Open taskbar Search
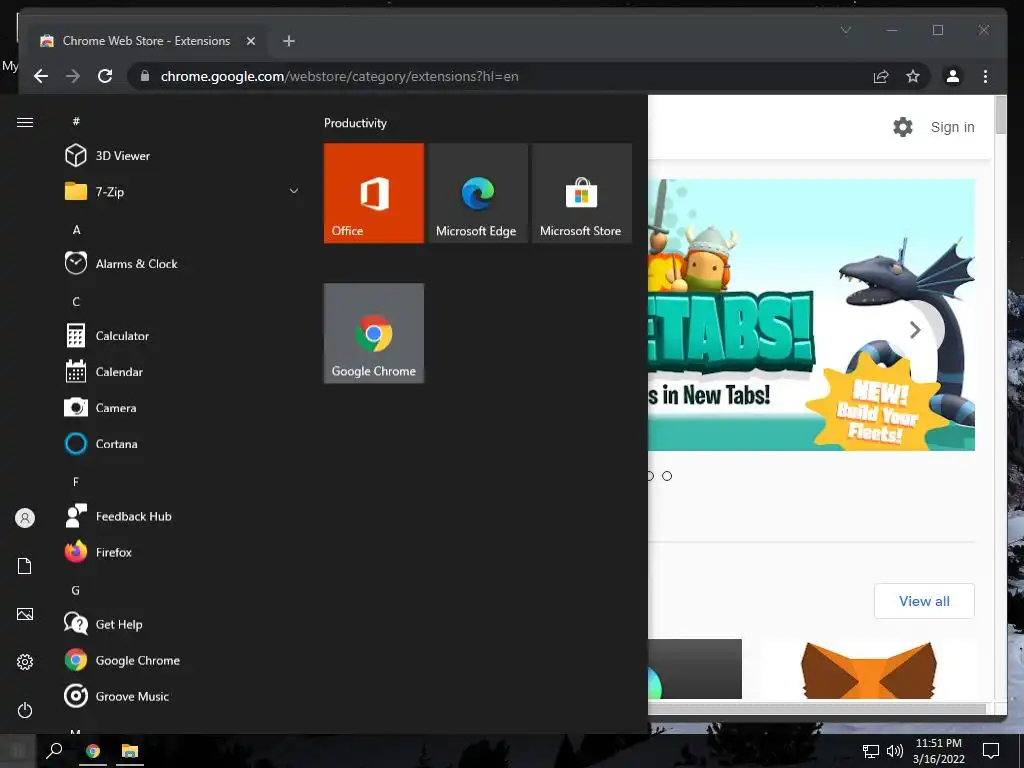 click(x=54, y=751)
